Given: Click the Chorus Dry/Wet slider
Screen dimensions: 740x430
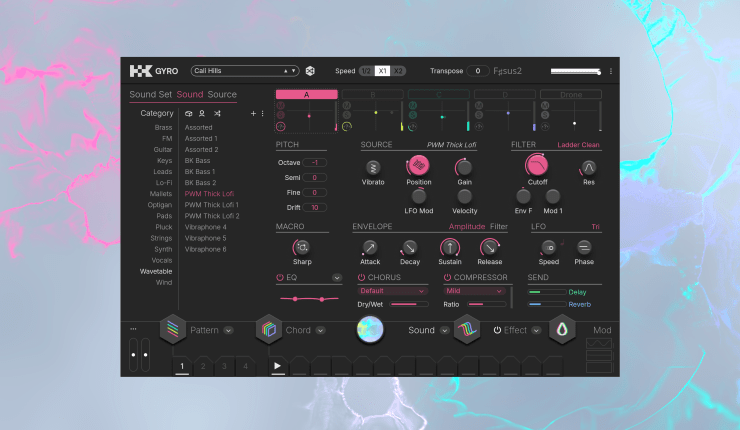Looking at the screenshot, I should pos(409,304).
